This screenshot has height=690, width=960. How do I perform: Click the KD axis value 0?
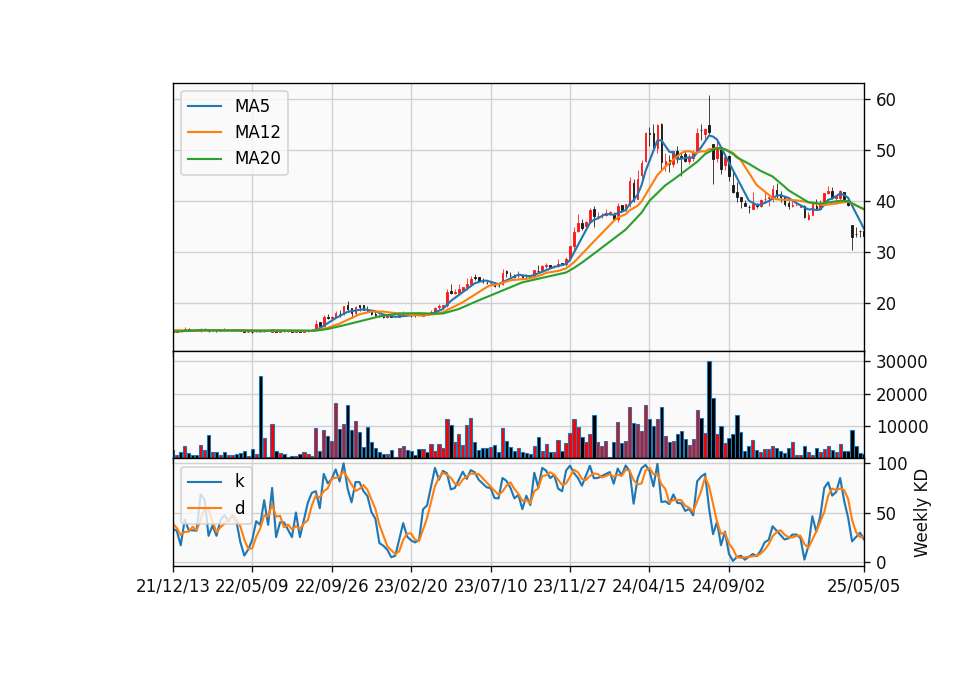881,562
